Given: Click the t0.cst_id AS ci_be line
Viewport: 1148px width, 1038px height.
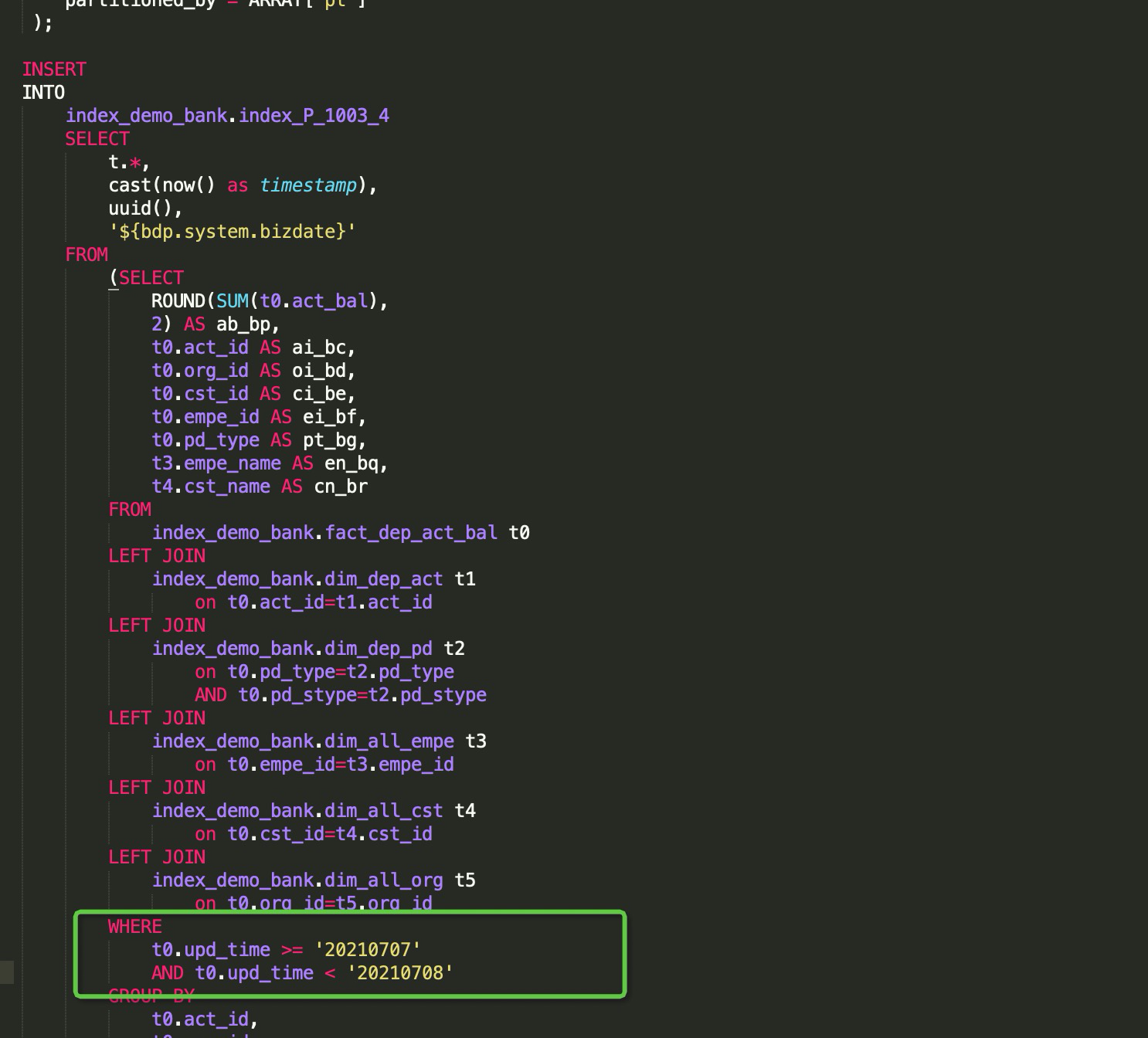Looking at the screenshot, I should tap(253, 394).
